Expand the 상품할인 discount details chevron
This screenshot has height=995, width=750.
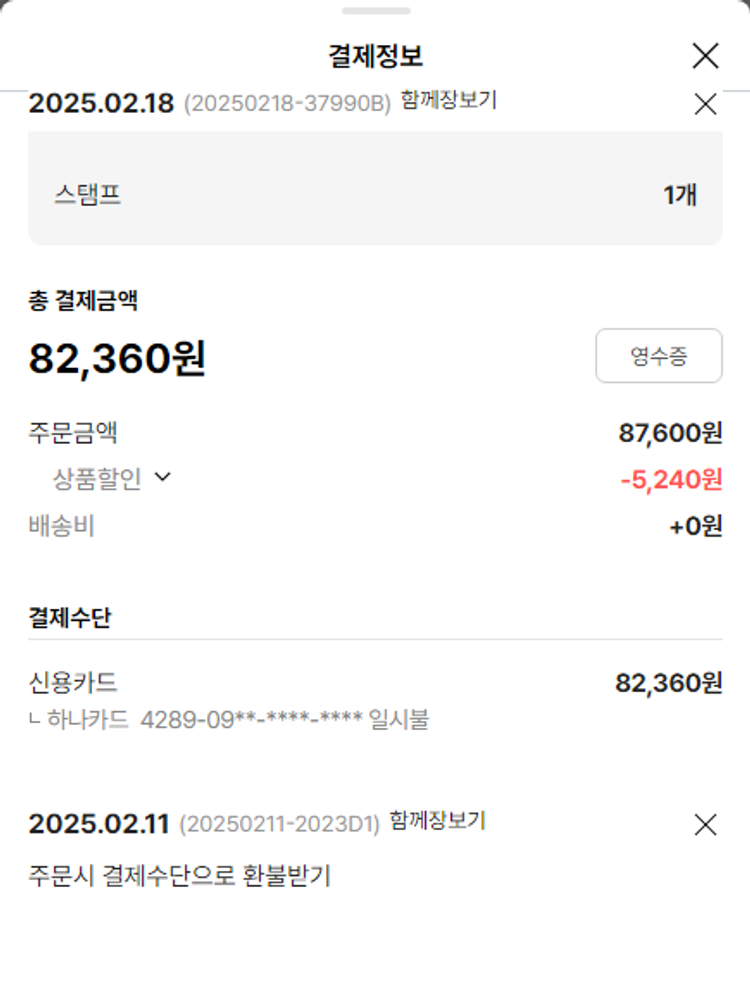tap(163, 478)
